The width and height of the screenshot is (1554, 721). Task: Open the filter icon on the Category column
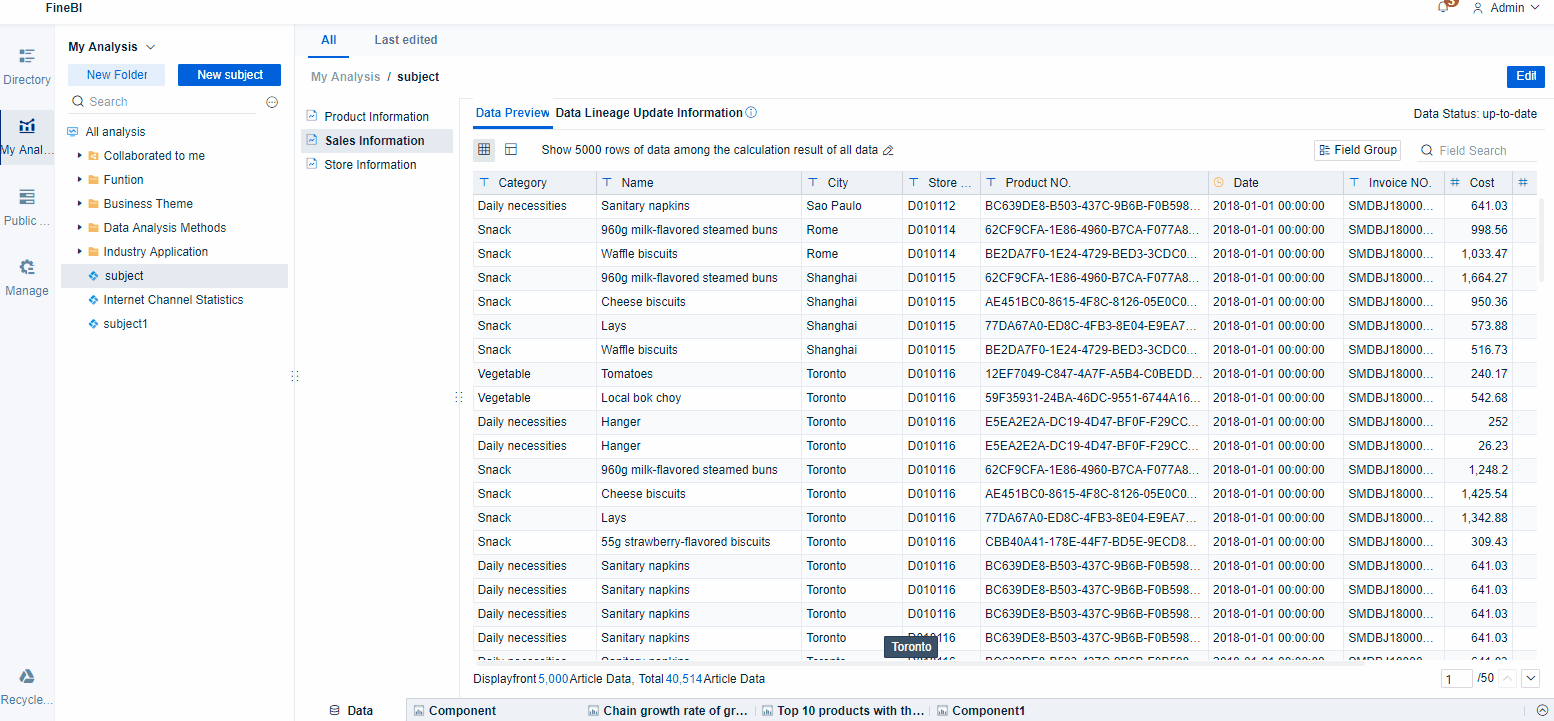coord(483,182)
